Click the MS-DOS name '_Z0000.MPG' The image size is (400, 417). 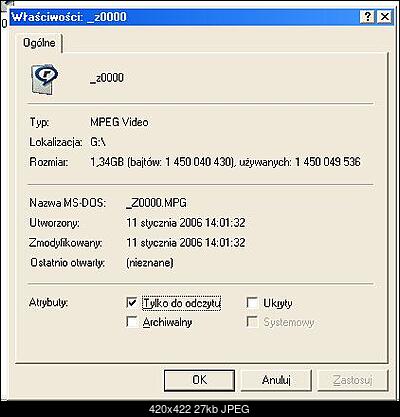tap(156, 203)
